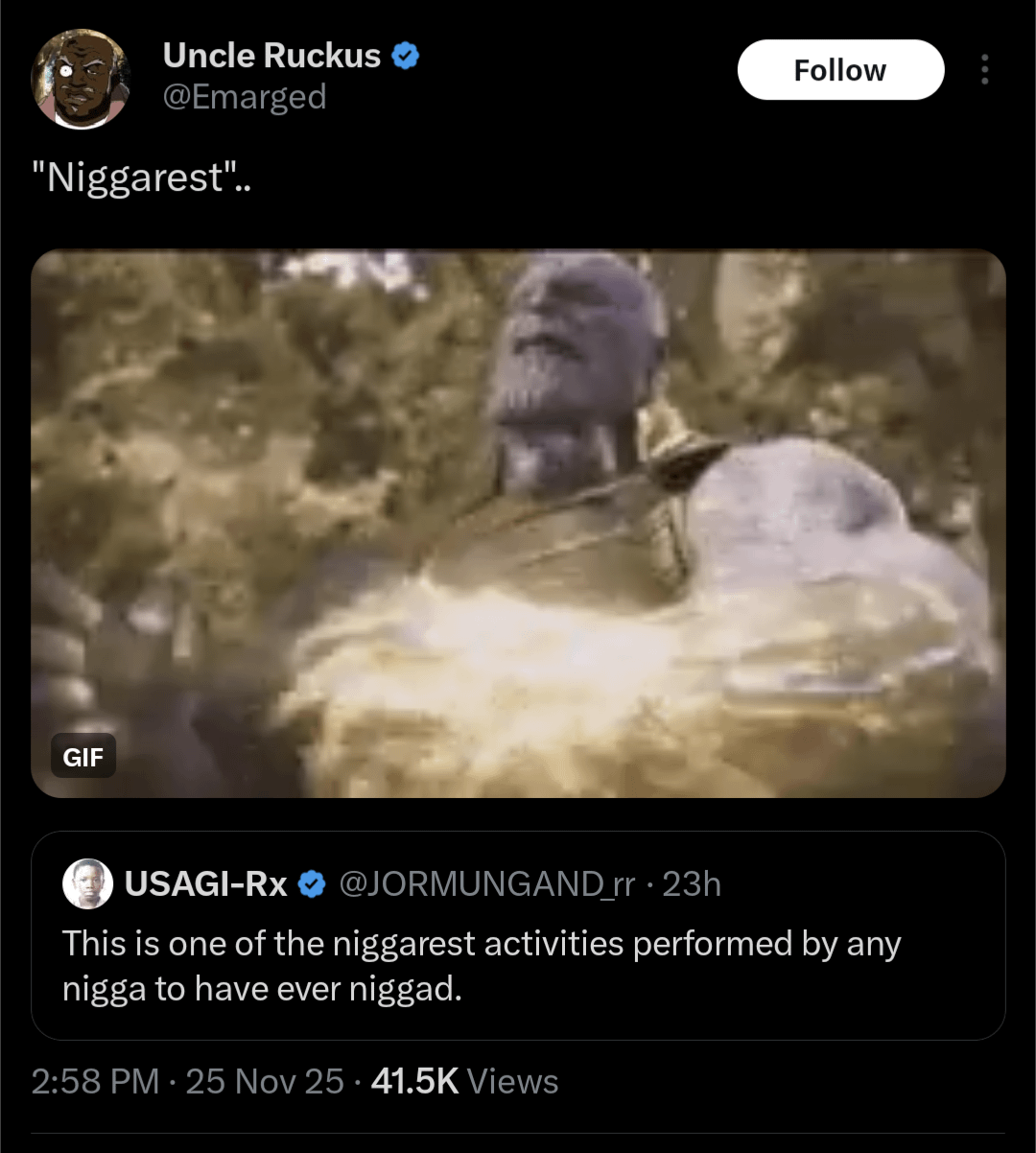Click the @JORMUNGAND_rr handle
Viewport: 1036px width, 1153px height.
coord(487,884)
